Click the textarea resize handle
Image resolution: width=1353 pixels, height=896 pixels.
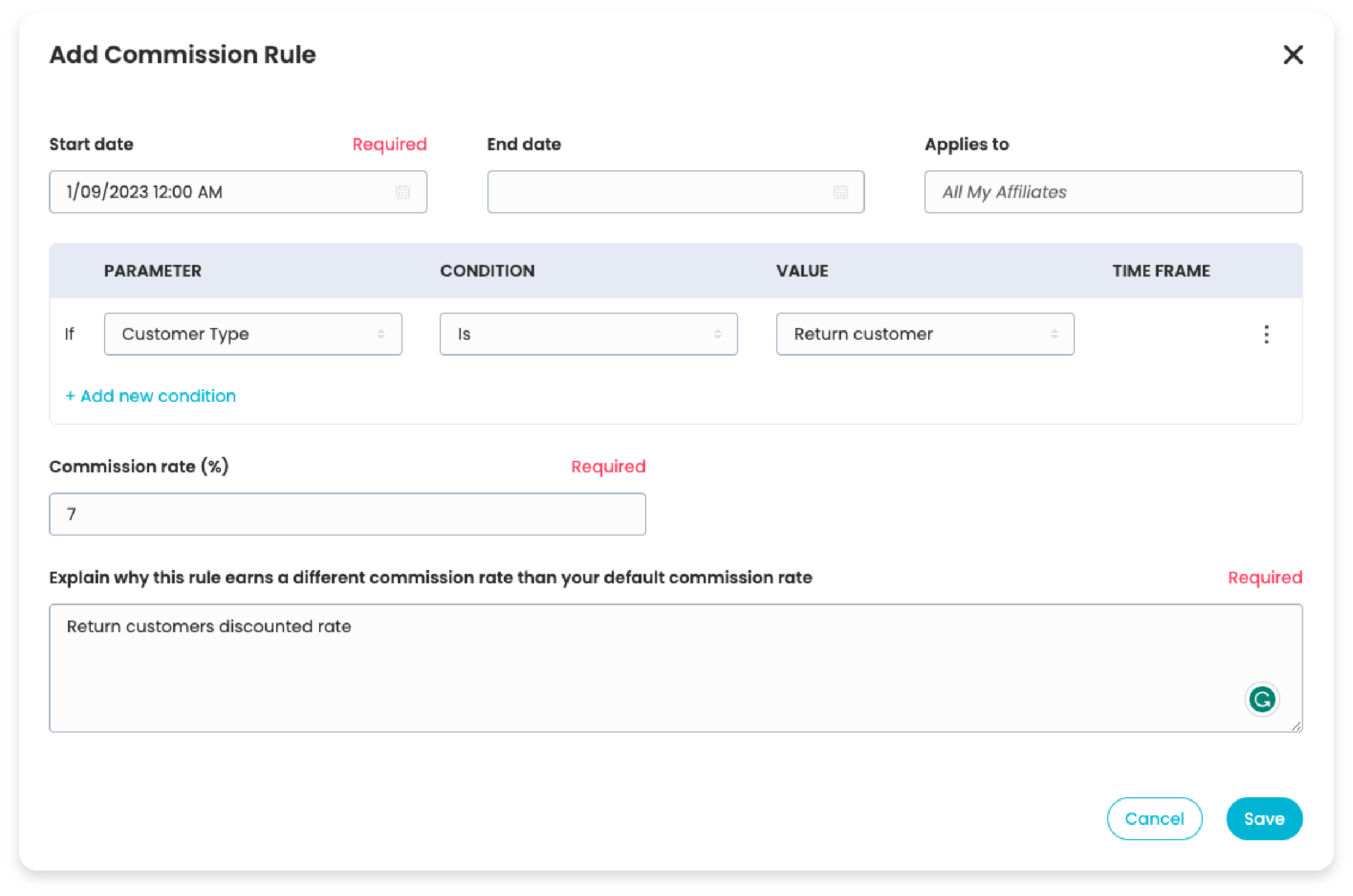coord(1295,727)
